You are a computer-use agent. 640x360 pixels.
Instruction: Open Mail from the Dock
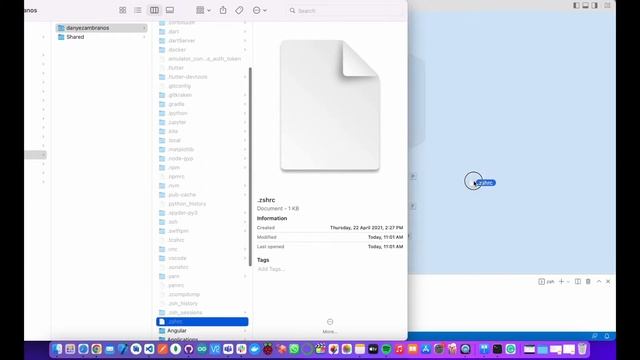(109, 349)
